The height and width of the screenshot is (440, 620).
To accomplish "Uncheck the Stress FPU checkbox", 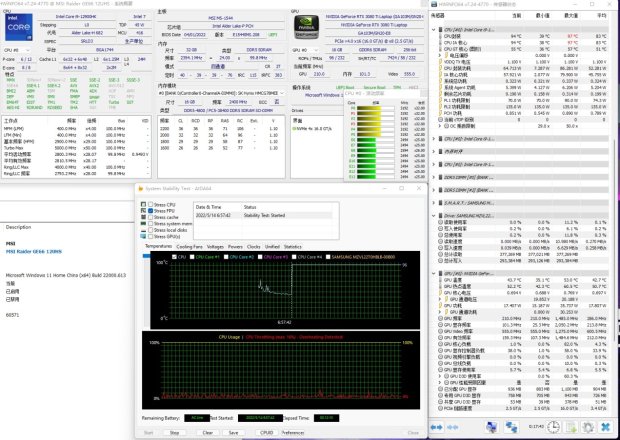I will point(151,211).
